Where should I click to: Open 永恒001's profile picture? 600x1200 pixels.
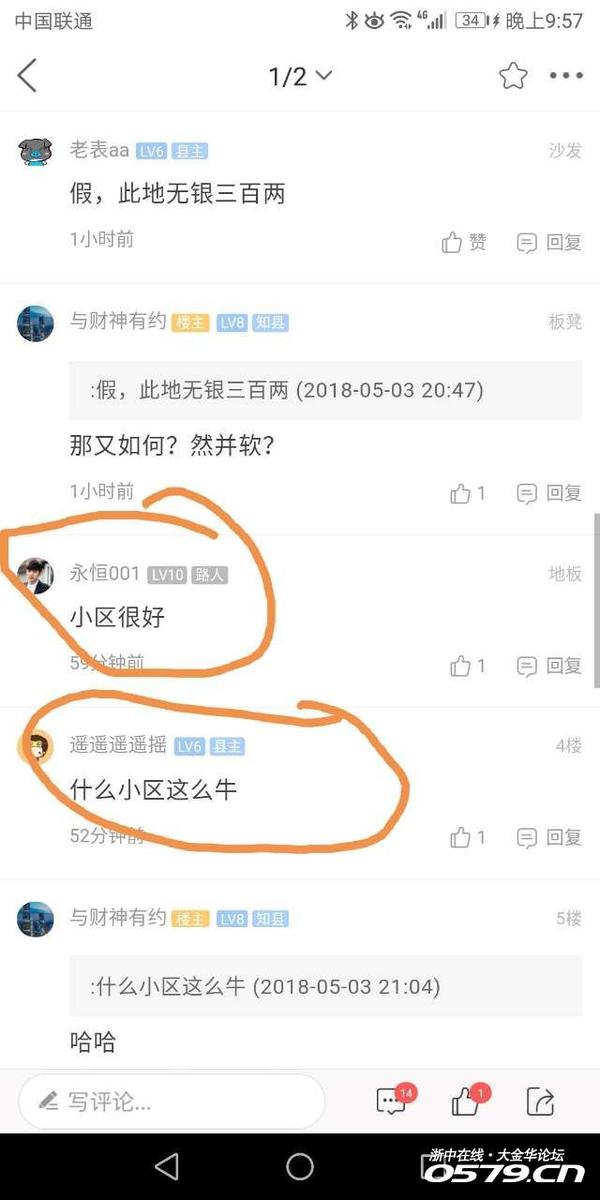click(36, 575)
